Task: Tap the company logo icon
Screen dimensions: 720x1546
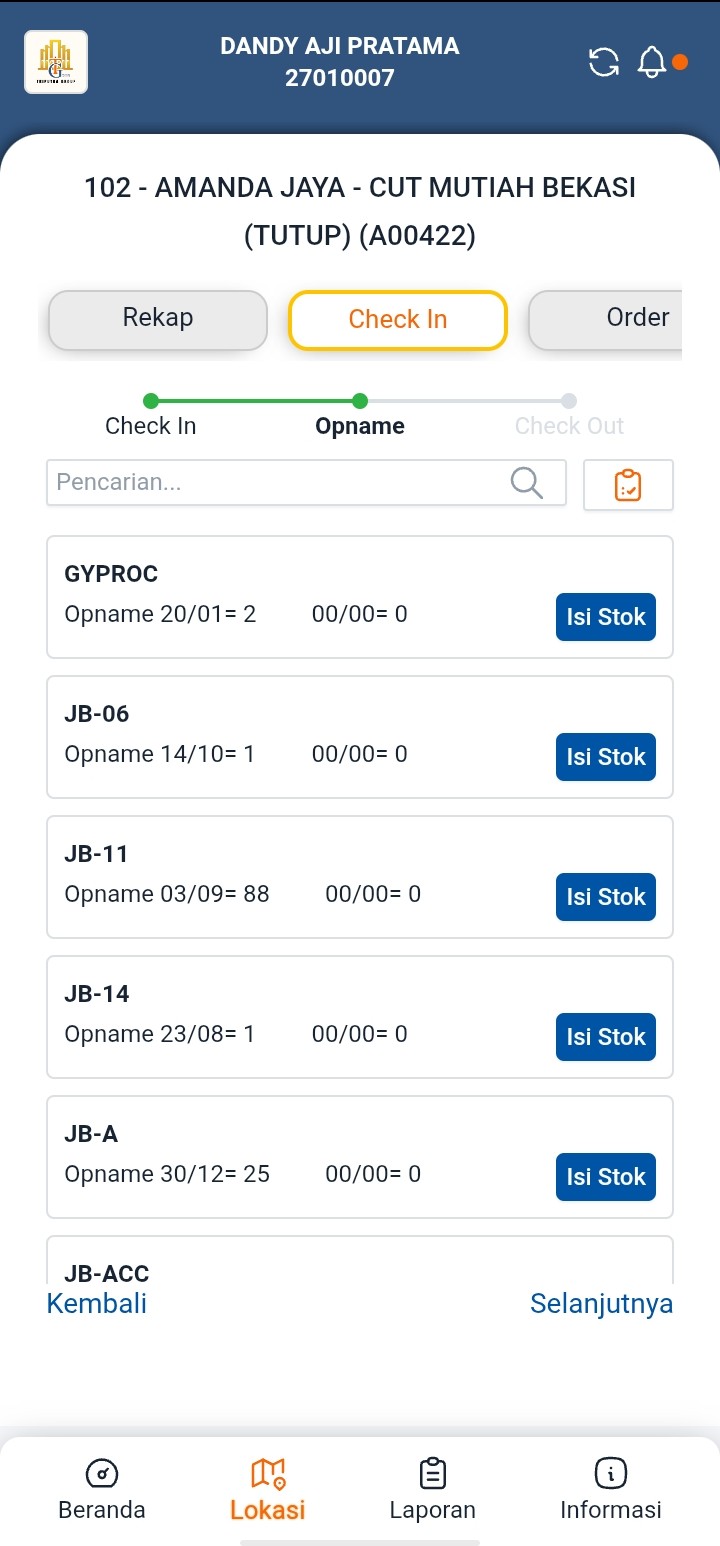Action: point(56,62)
